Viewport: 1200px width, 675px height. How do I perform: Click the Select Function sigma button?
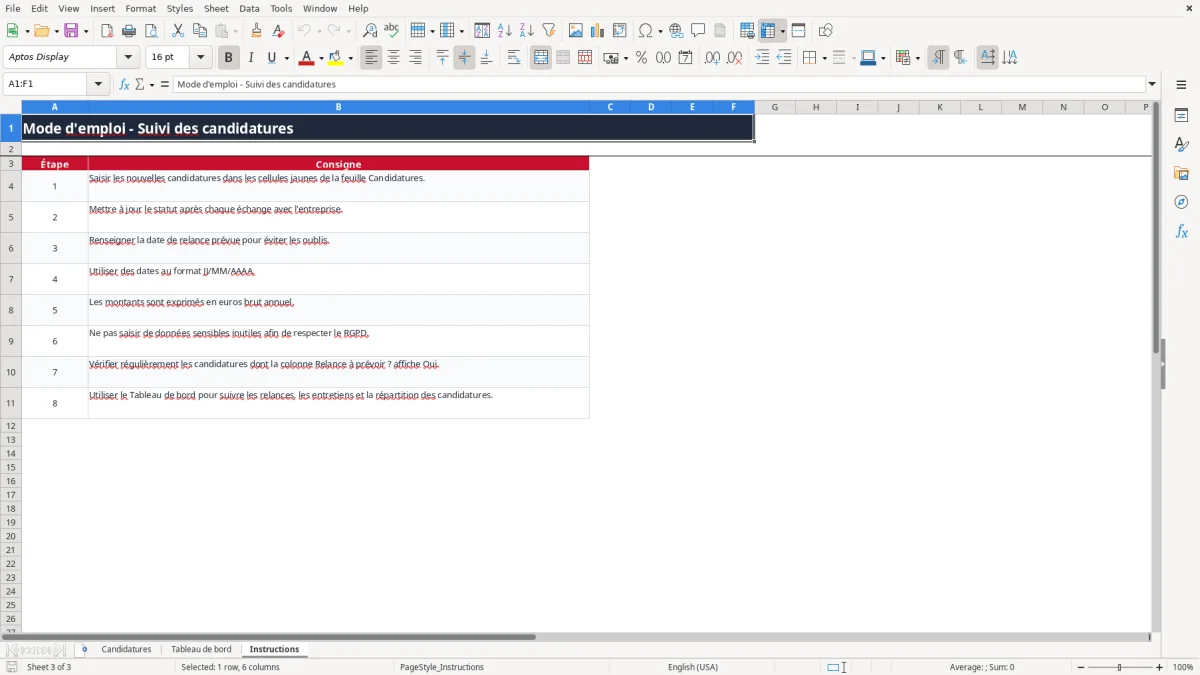[140, 84]
